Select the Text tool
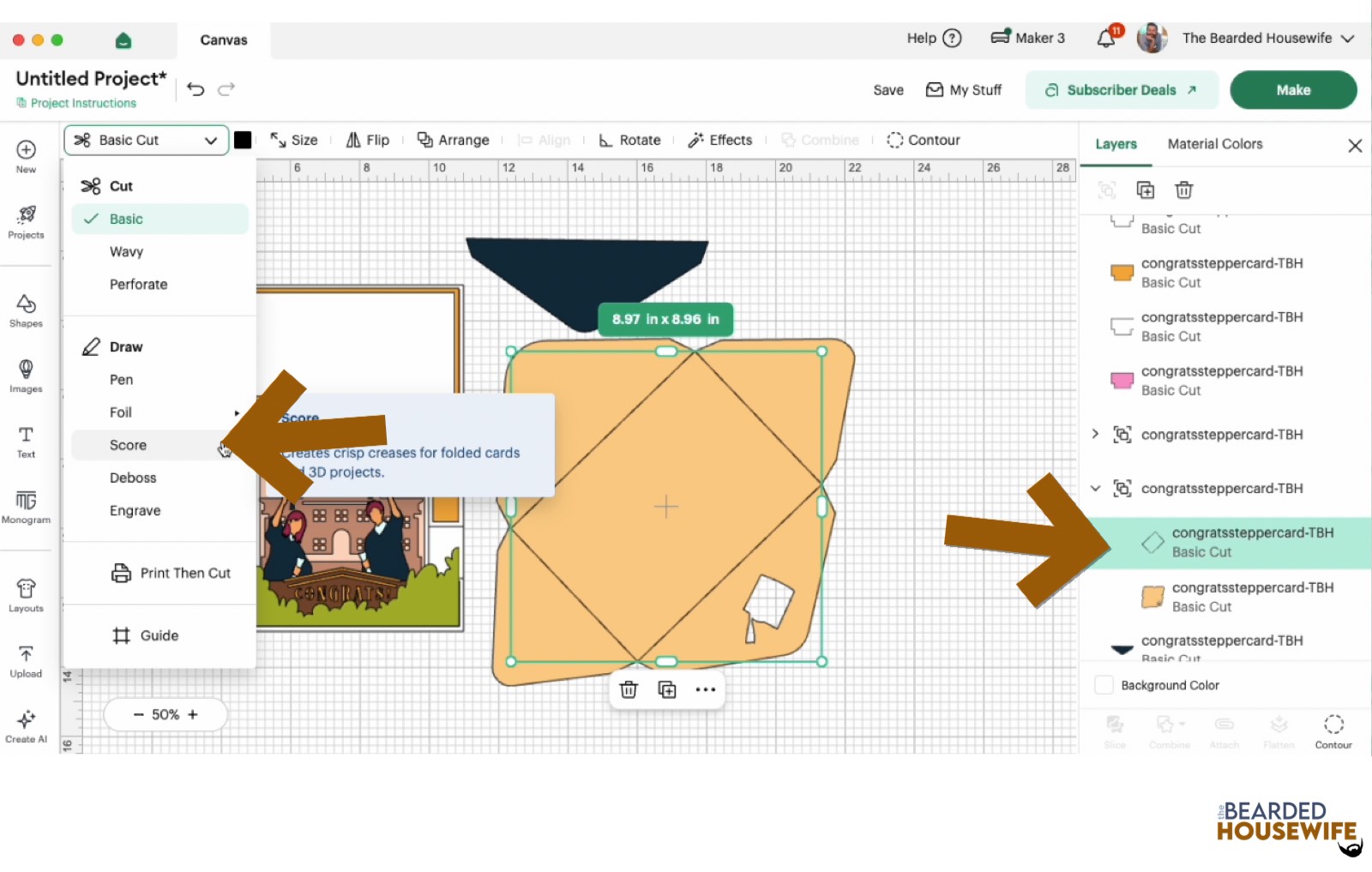The height and width of the screenshot is (872, 1372). click(26, 442)
